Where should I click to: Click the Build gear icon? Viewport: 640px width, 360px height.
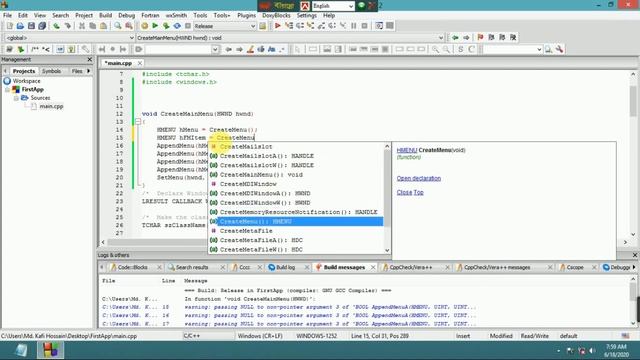144,26
